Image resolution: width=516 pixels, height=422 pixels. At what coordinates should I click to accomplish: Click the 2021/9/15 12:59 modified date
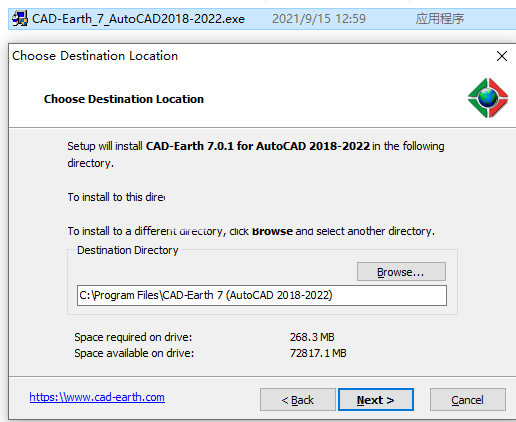[x=319, y=19]
